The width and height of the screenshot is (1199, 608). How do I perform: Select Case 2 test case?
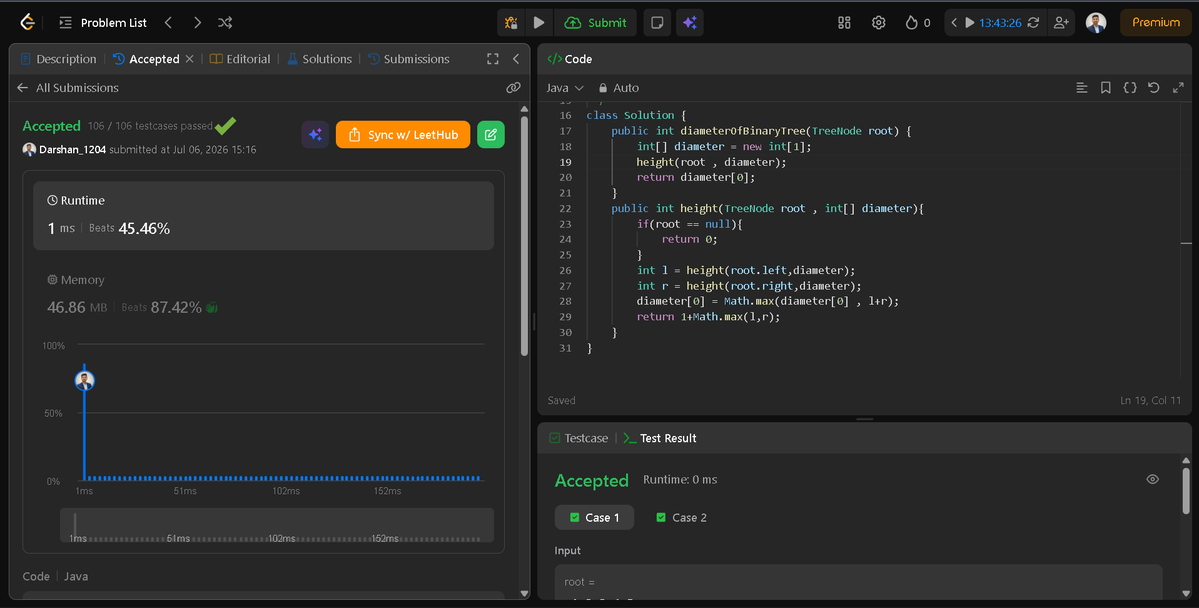coord(681,518)
